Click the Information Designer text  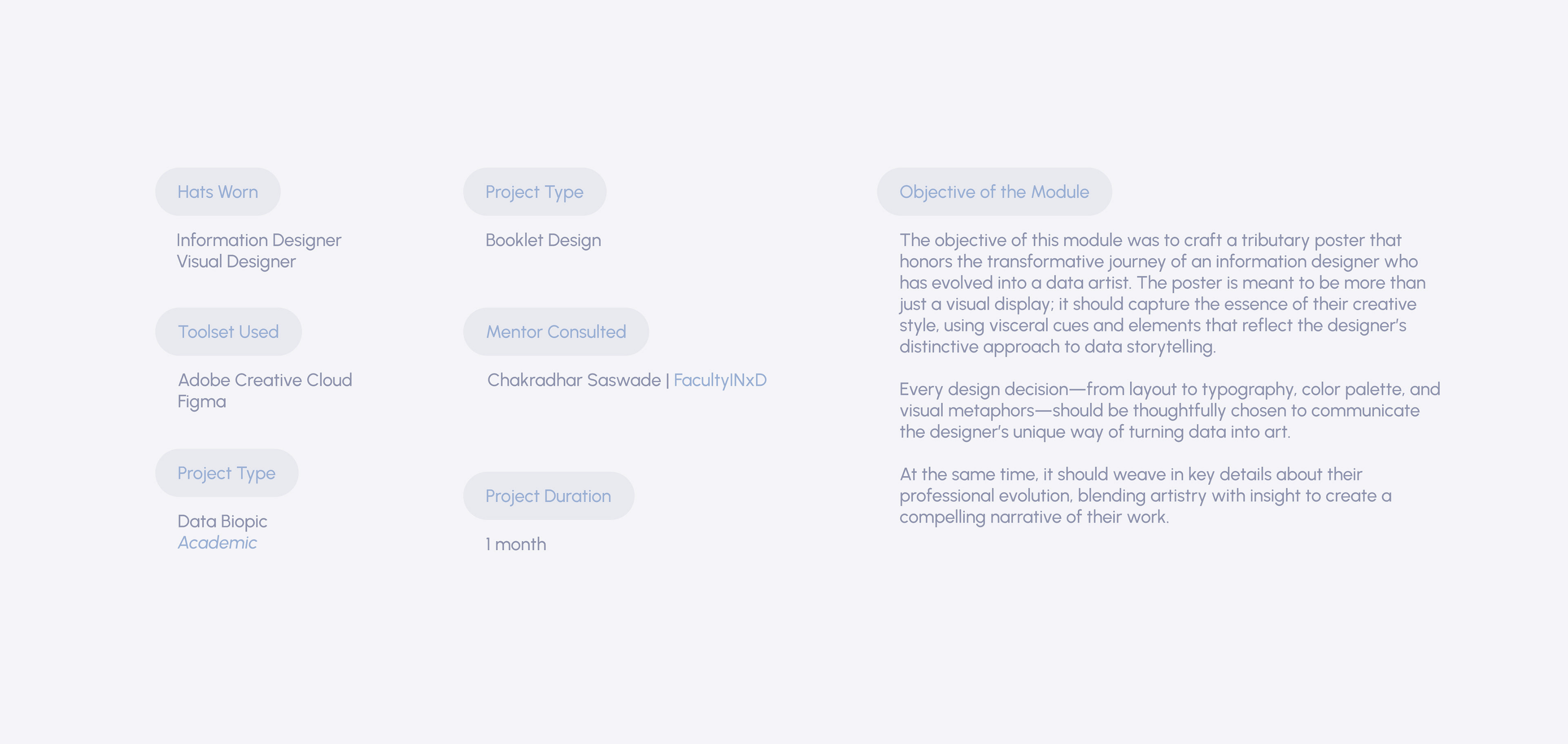click(x=259, y=241)
